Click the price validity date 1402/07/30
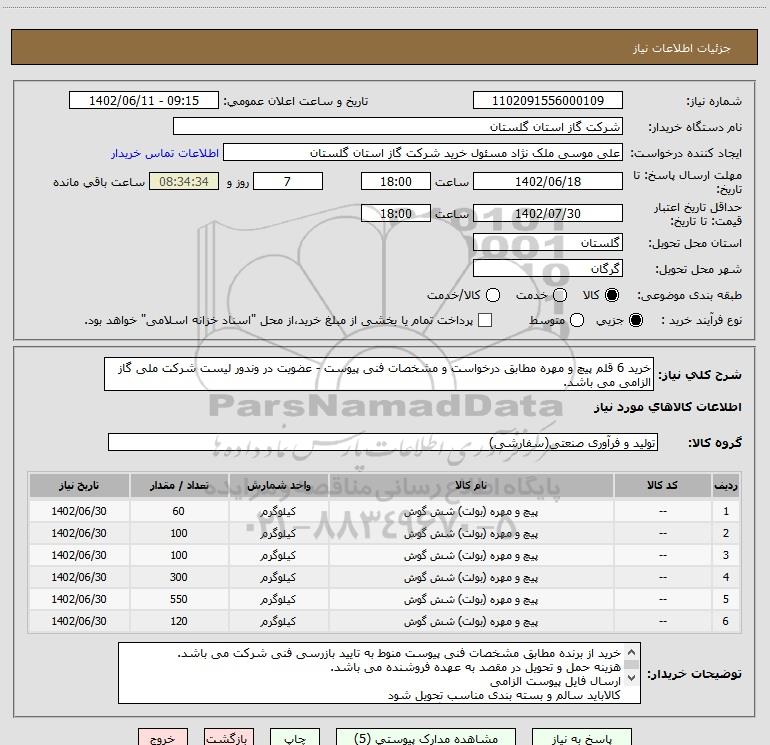 click(x=548, y=213)
